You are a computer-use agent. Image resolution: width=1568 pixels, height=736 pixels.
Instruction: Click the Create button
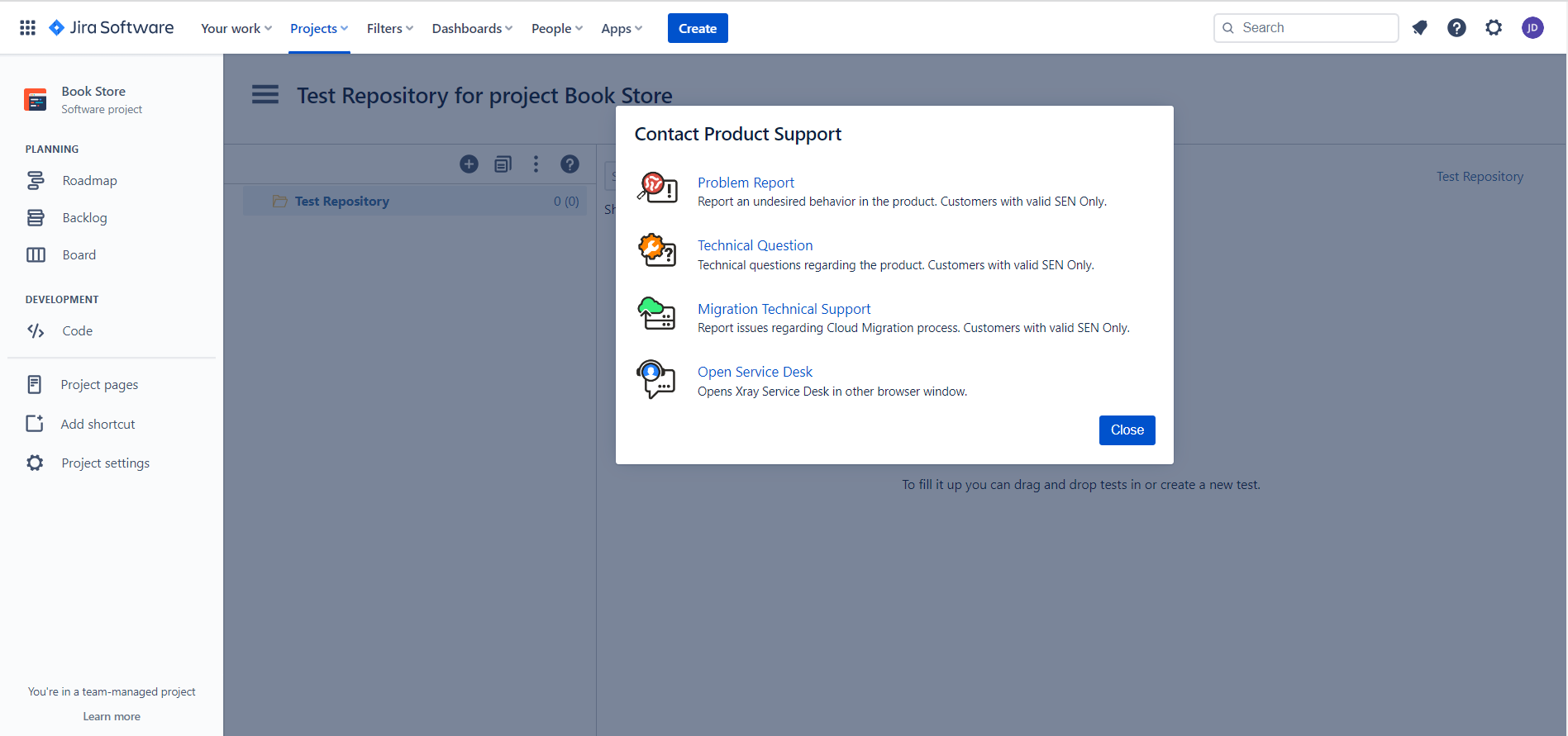(x=698, y=28)
